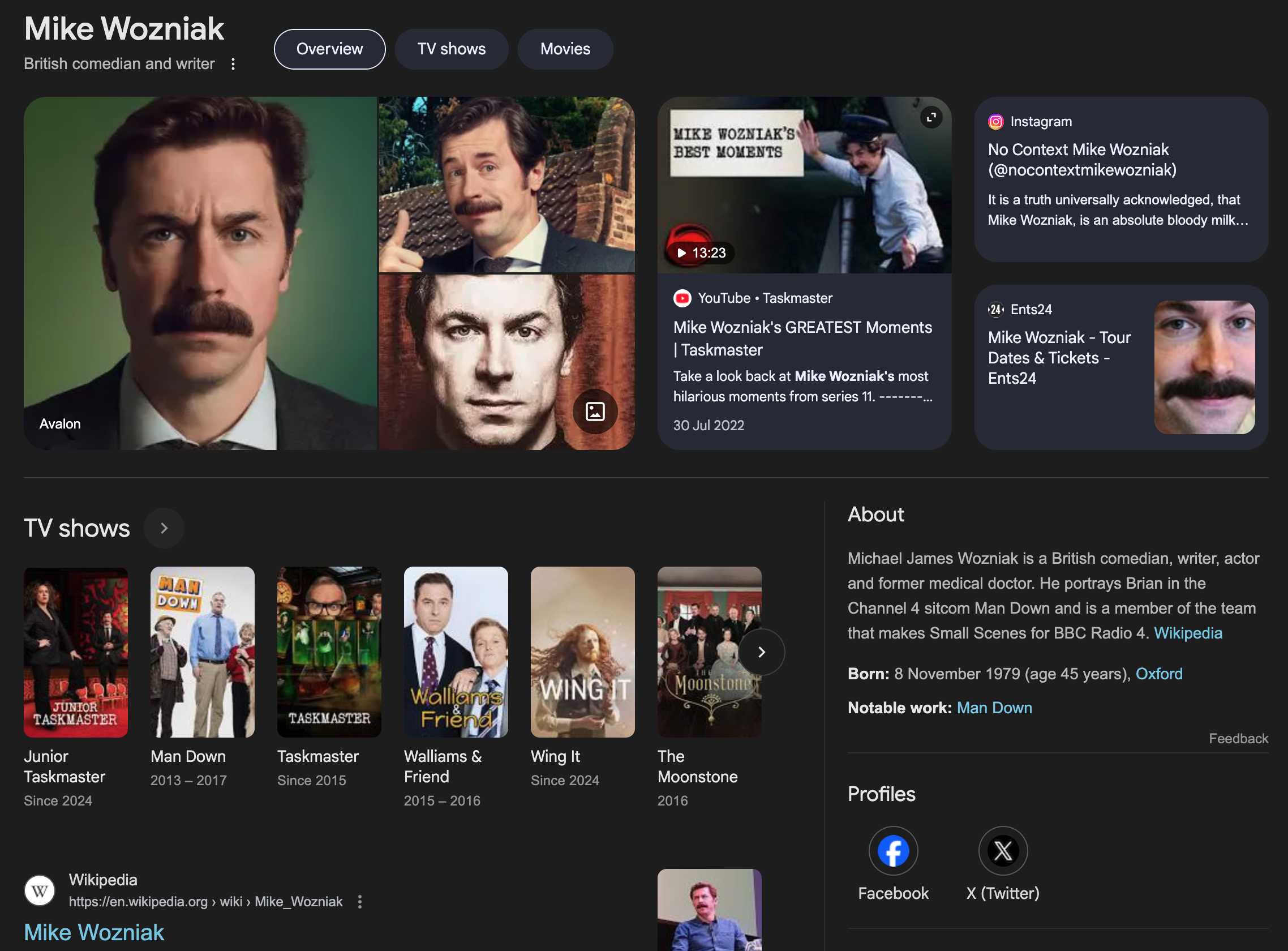Click the 'TV shows' section heading
Image resolution: width=1288 pixels, height=951 pixels.
coord(77,528)
